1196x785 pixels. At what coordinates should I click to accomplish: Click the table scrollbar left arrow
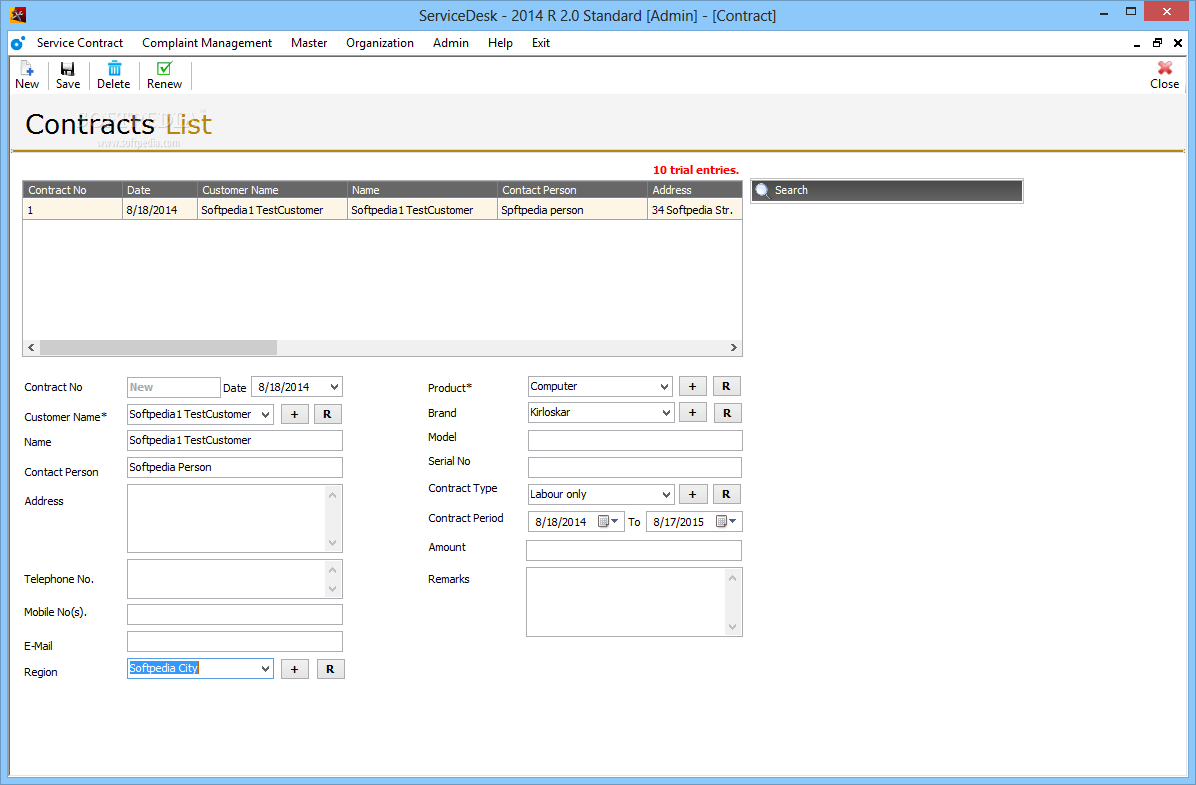point(31,348)
